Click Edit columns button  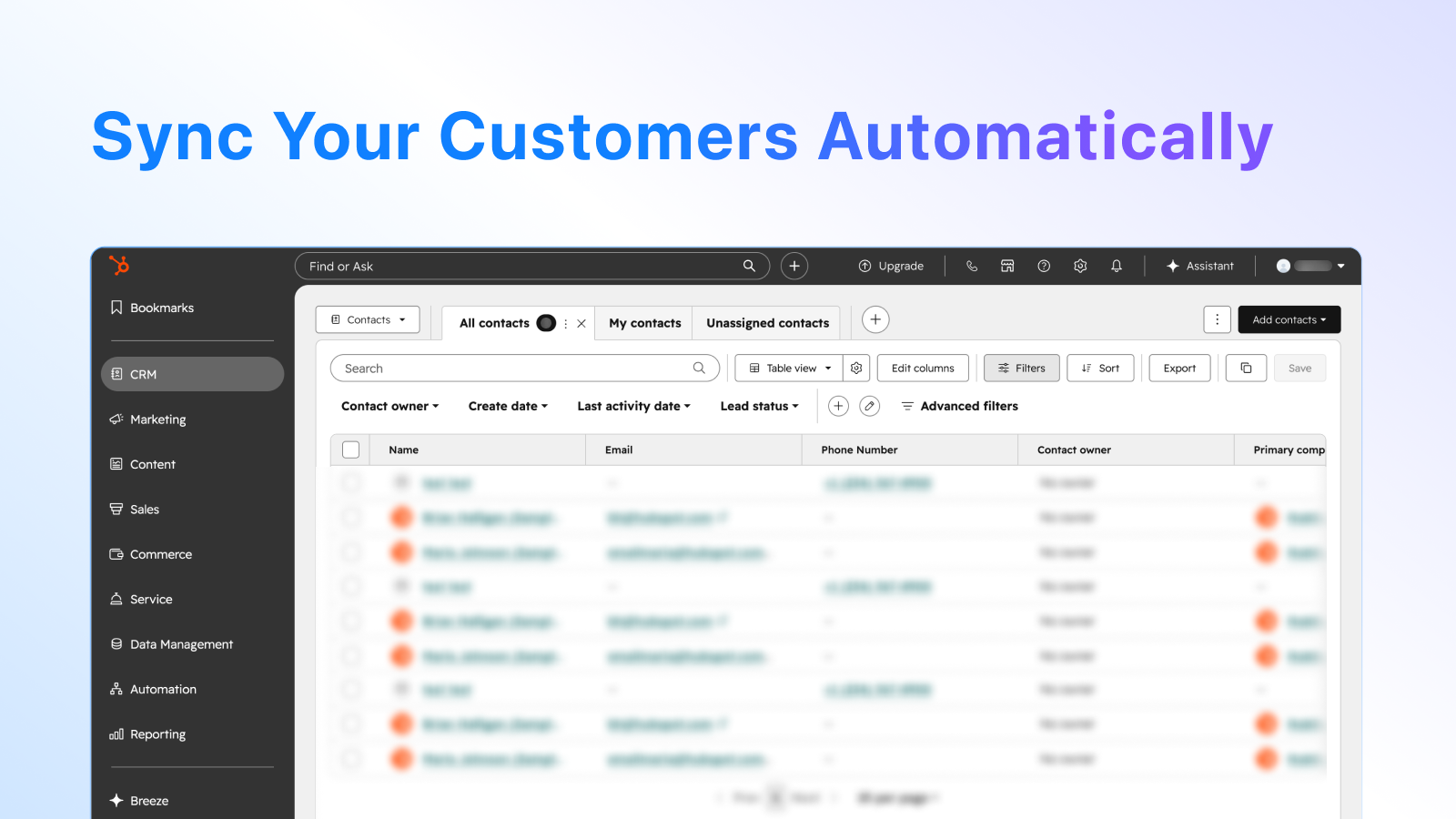[923, 369]
